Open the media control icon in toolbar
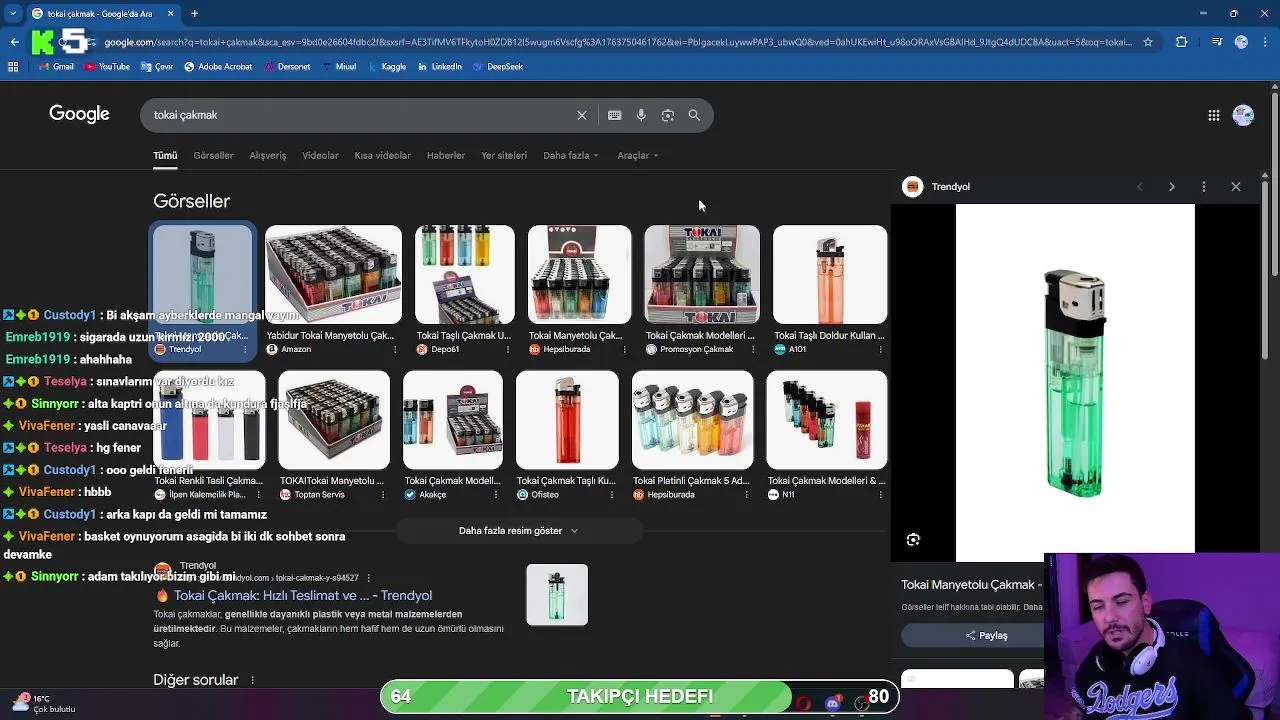This screenshot has height=720, width=1280. 1216,42
